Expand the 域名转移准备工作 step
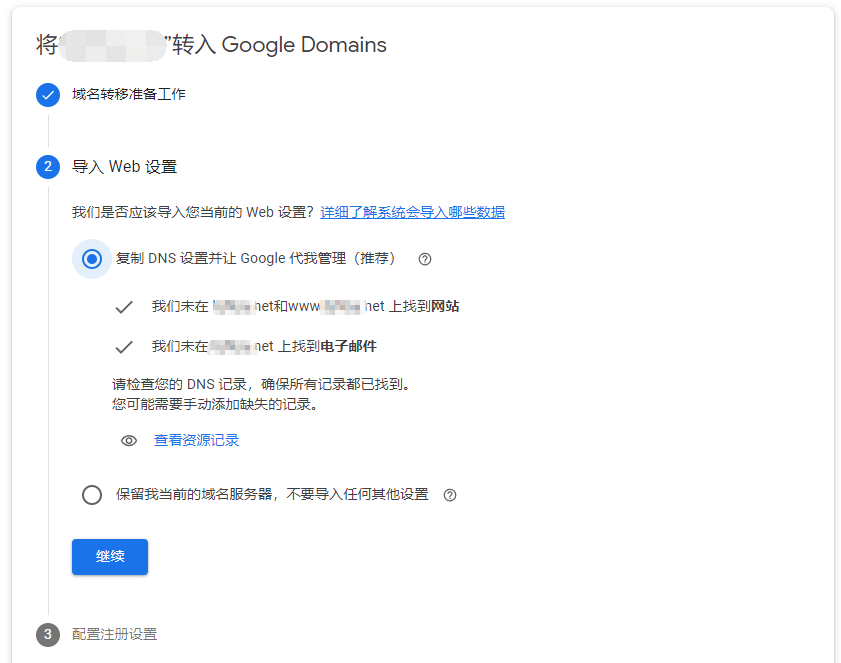 [x=129, y=95]
